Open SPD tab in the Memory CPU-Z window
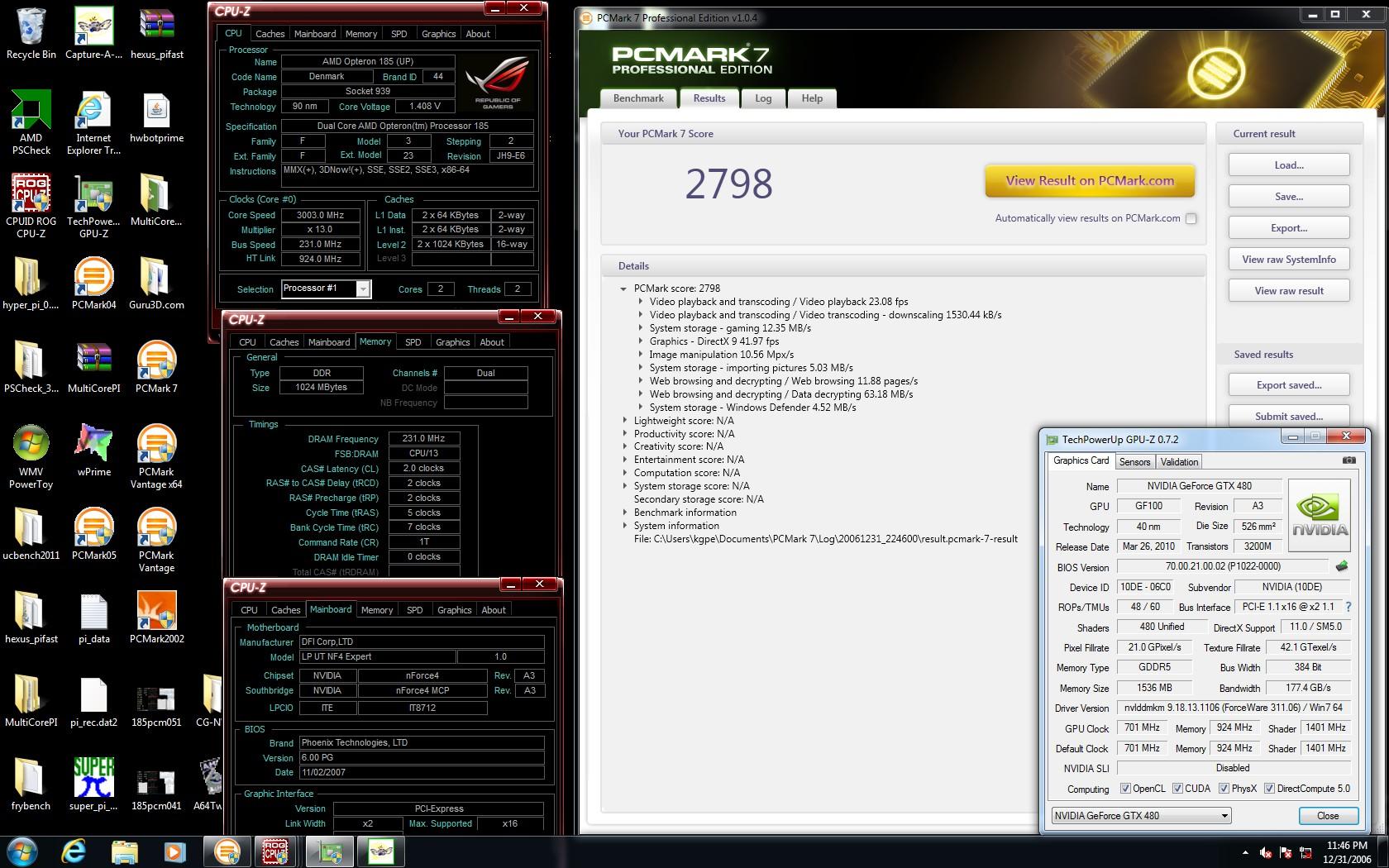This screenshot has height=868, width=1389. coord(413,342)
